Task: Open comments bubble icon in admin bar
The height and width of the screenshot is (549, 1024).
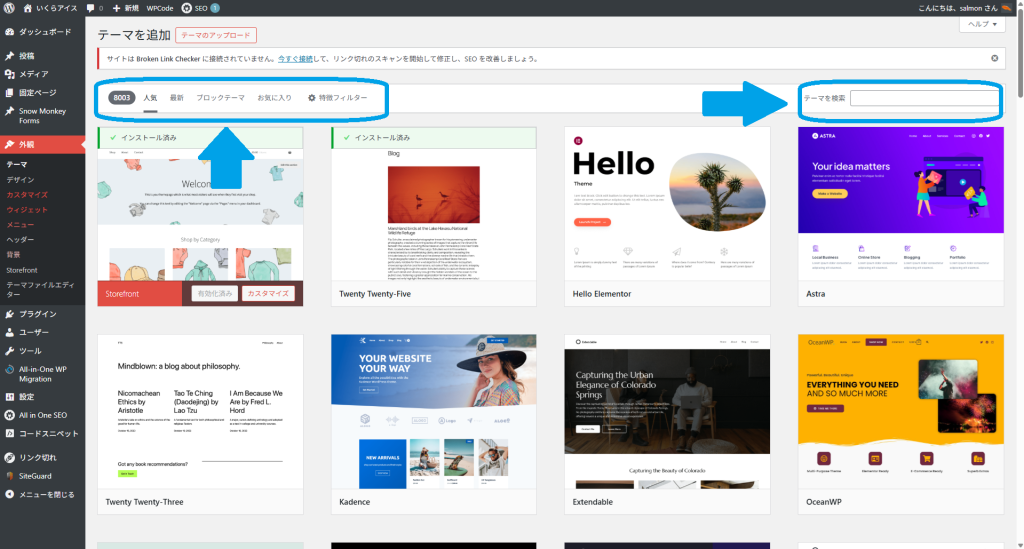Action: pos(92,8)
